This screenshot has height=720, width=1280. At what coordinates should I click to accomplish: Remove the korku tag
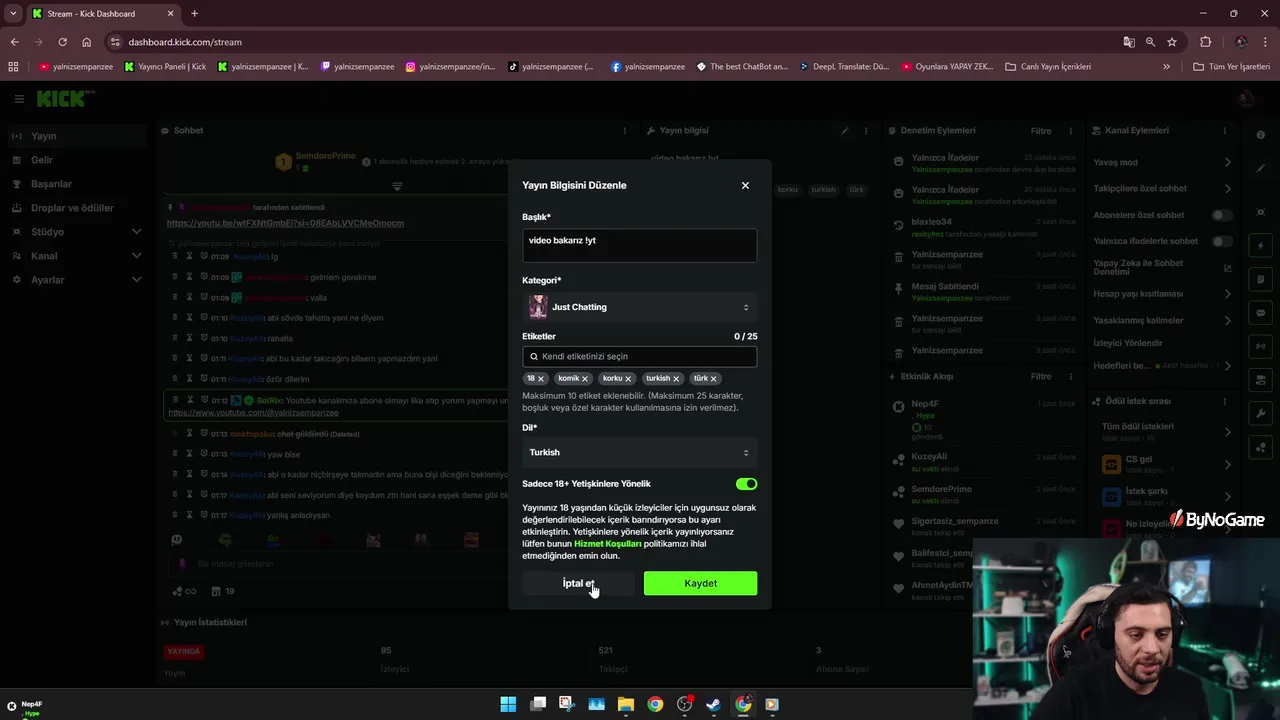(x=629, y=379)
